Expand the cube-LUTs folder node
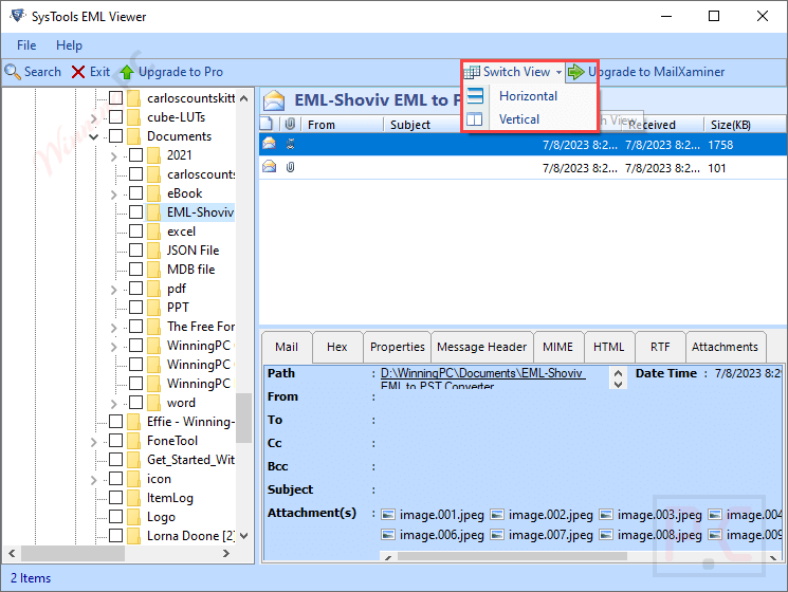The height and width of the screenshot is (592, 788). tap(93, 118)
